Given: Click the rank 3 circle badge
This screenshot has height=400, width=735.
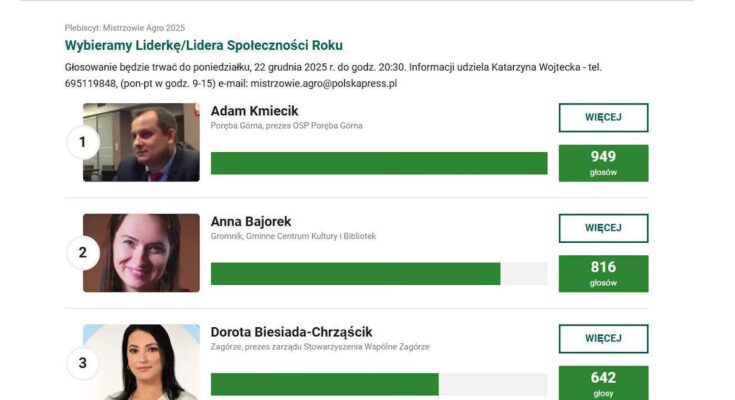Looking at the screenshot, I should [x=82, y=363].
